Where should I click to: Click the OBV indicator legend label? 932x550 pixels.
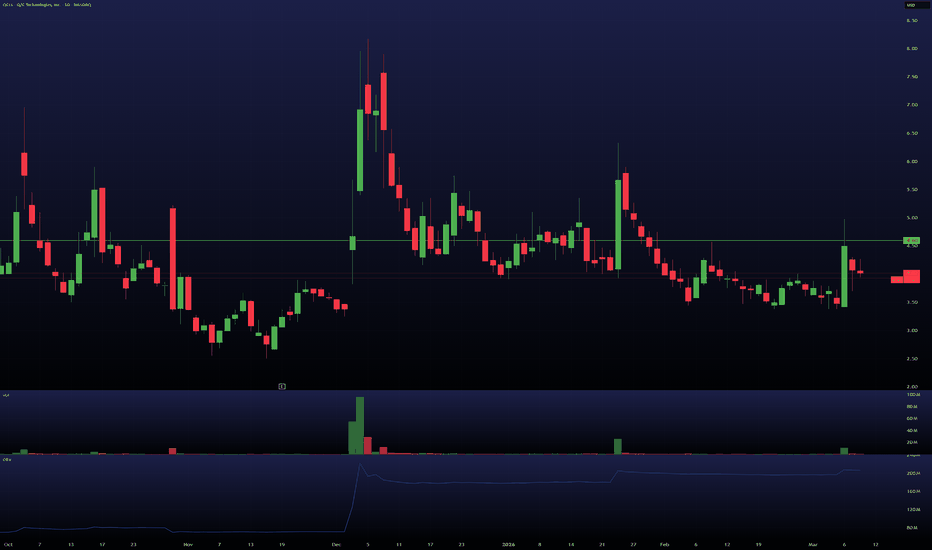pos(7,460)
